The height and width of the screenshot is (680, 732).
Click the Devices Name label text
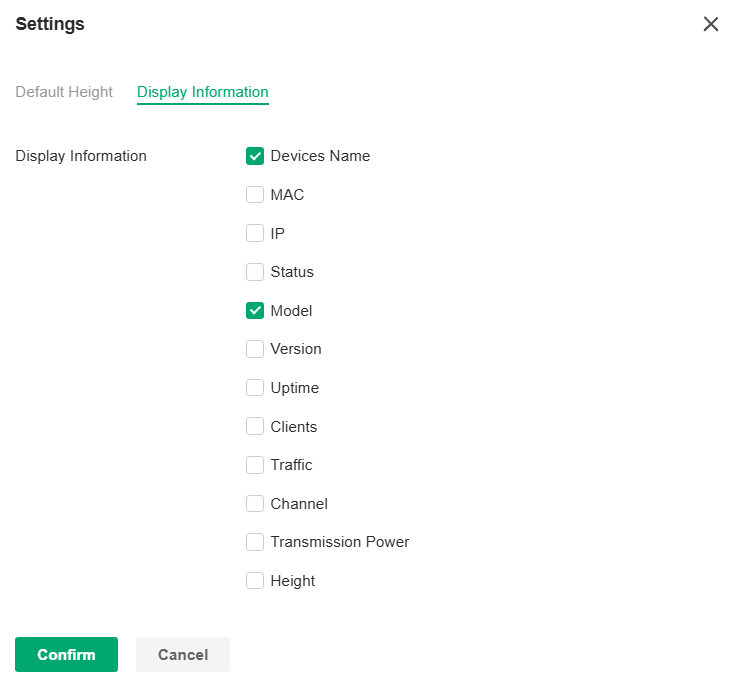pyautogui.click(x=320, y=156)
